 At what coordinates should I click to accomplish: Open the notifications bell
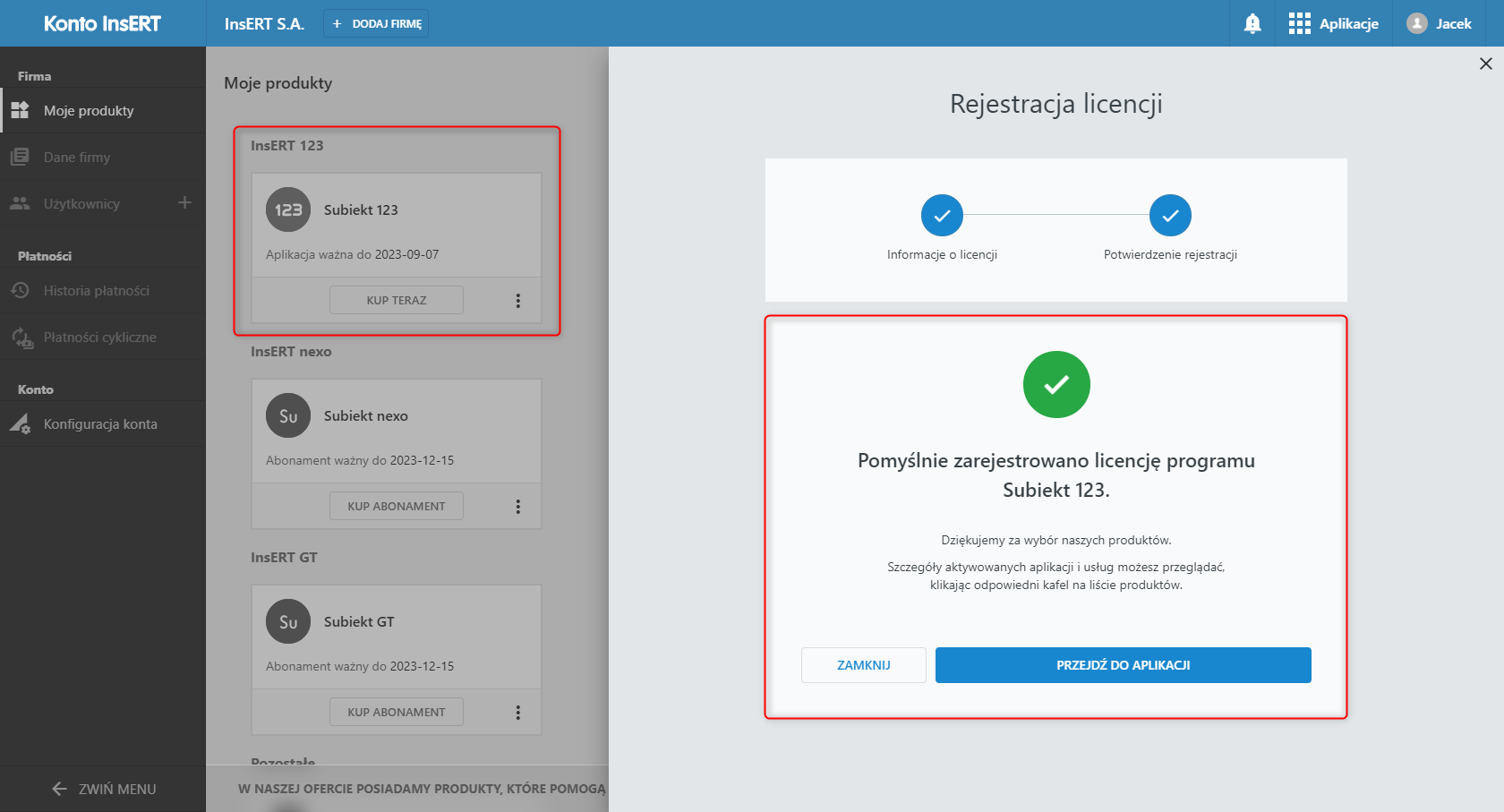click(1252, 23)
